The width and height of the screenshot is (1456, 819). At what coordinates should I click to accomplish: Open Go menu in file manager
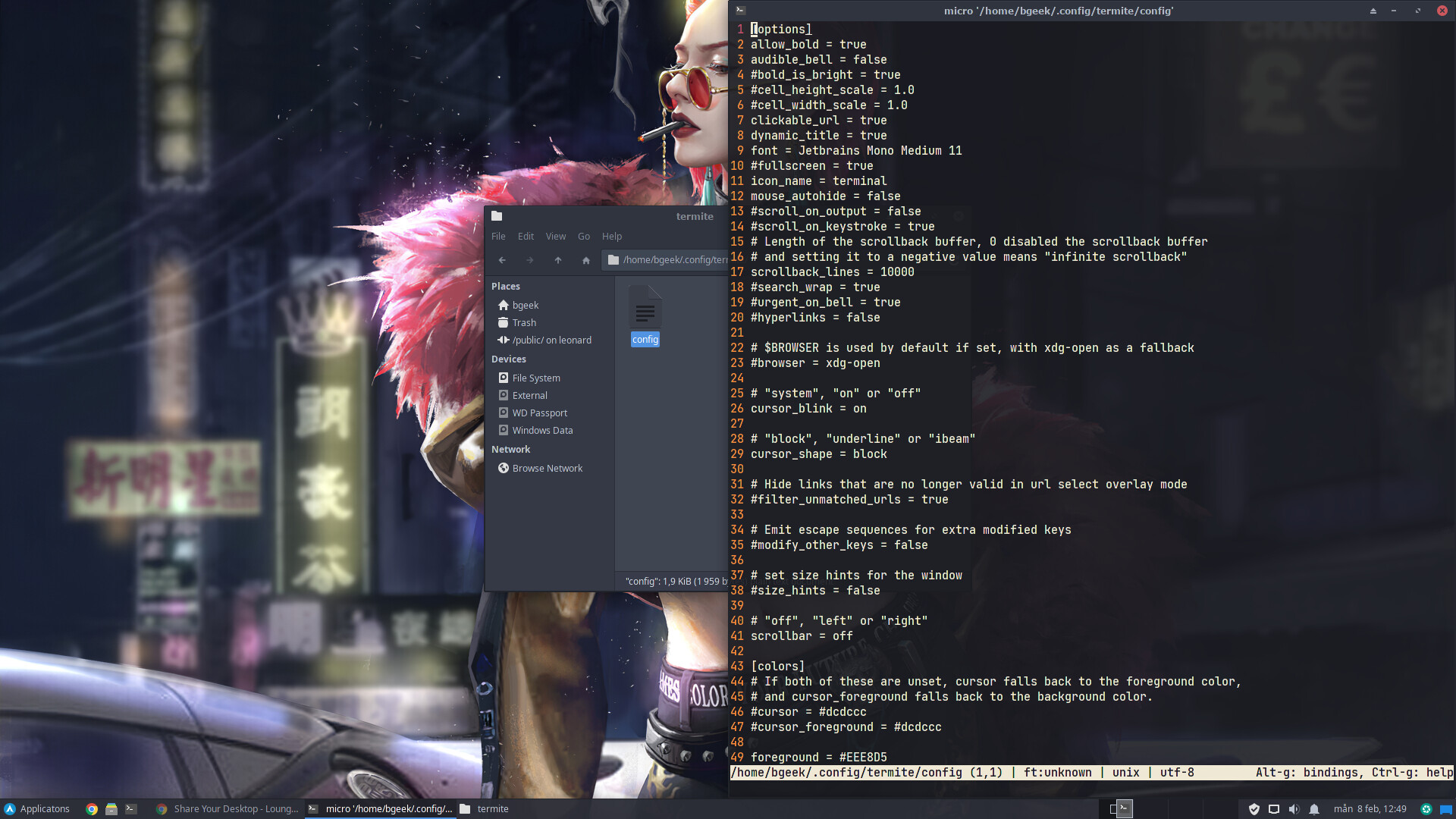[584, 236]
